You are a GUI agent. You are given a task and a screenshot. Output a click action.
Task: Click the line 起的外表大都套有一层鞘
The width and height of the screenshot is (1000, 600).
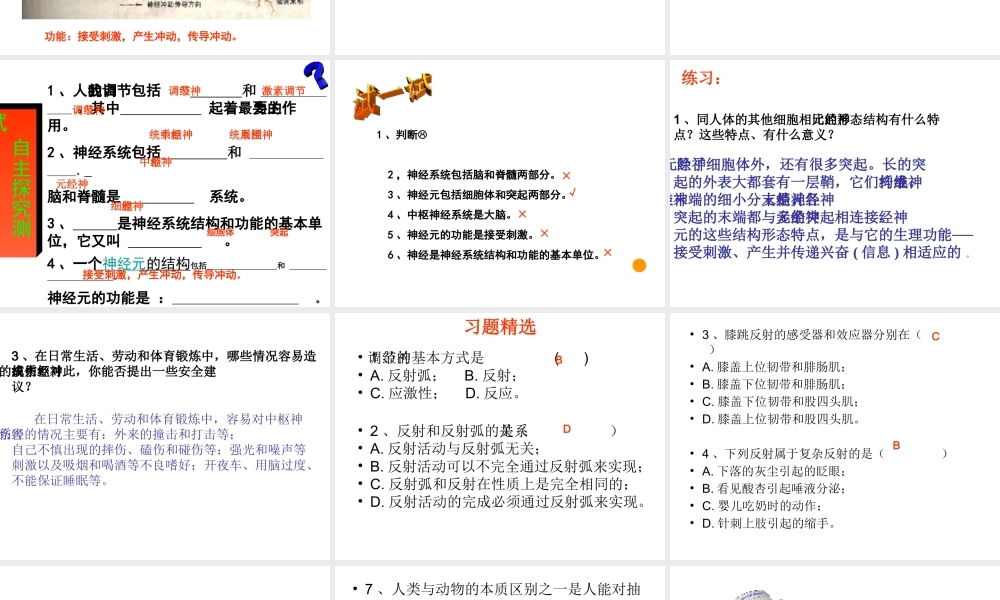pyautogui.click(x=798, y=182)
